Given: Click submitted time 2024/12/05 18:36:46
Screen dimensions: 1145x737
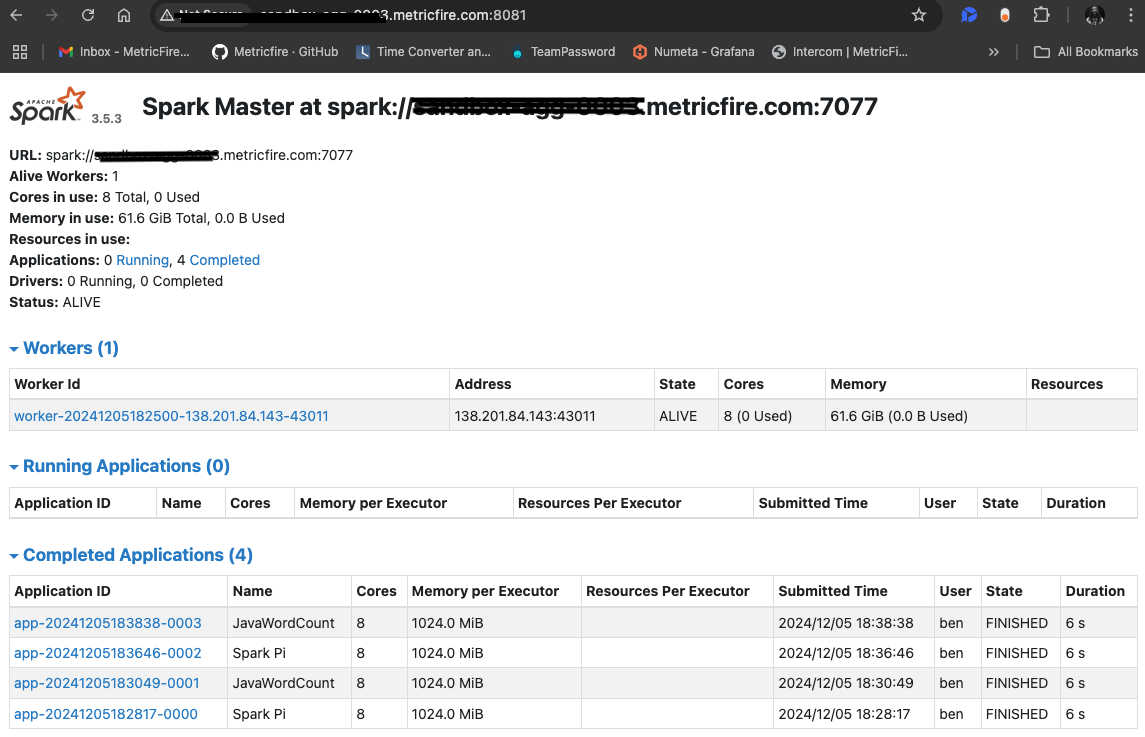Looking at the screenshot, I should [x=846, y=653].
